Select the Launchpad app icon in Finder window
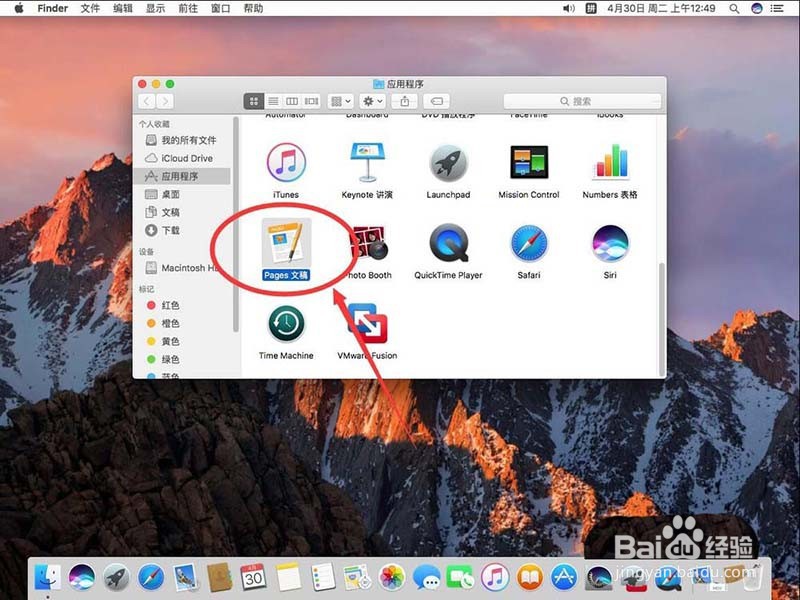Screen dimensions: 800x600 (448, 163)
